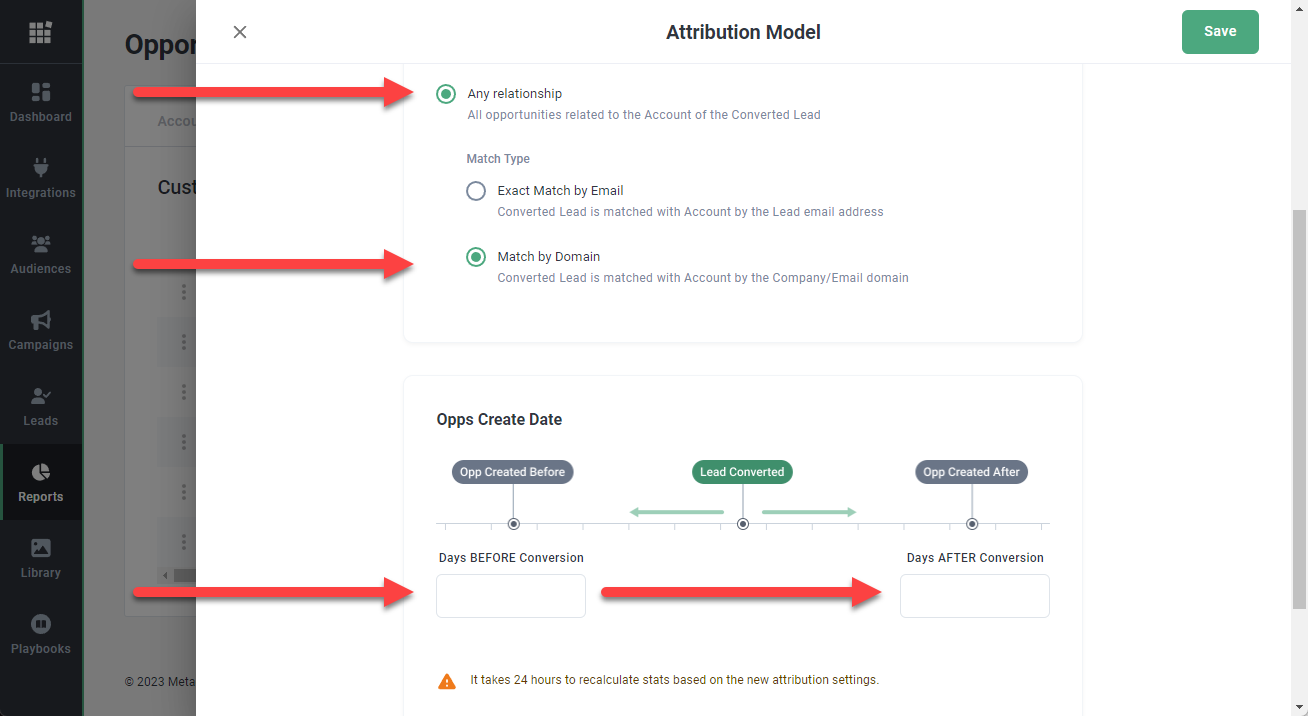Select Any relationship radio button

(446, 94)
